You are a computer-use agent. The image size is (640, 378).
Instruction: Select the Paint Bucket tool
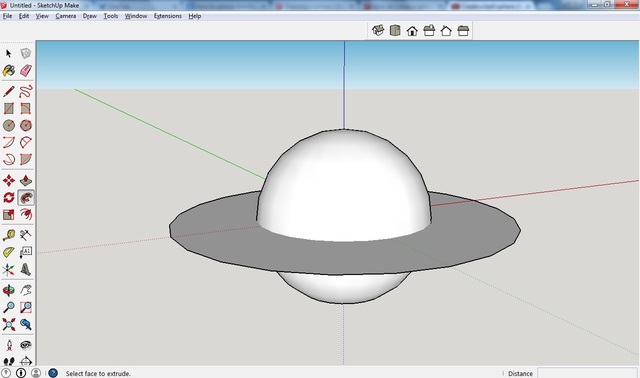[9, 71]
